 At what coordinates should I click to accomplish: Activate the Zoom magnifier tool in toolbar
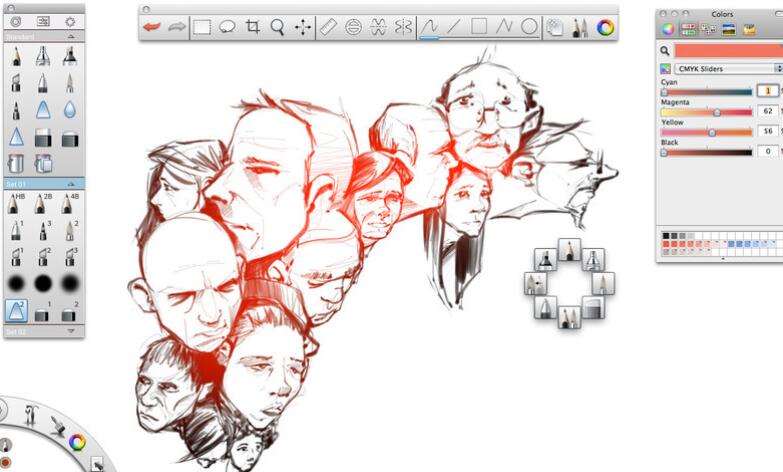coord(278,27)
